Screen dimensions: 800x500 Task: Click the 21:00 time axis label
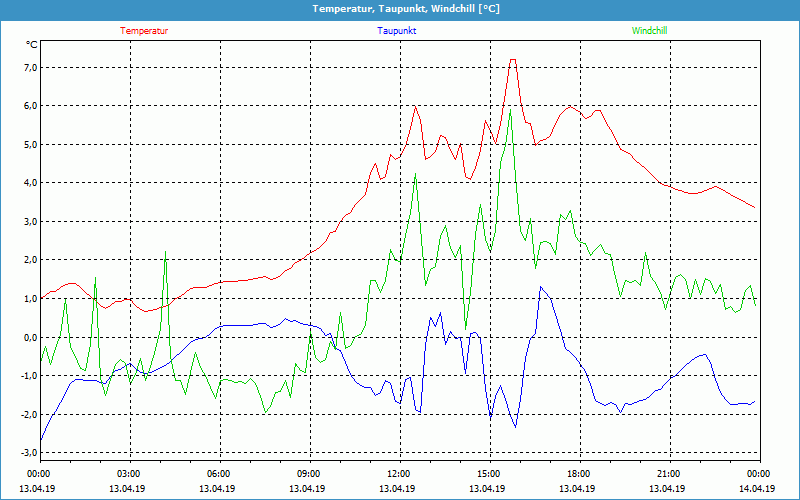point(668,474)
